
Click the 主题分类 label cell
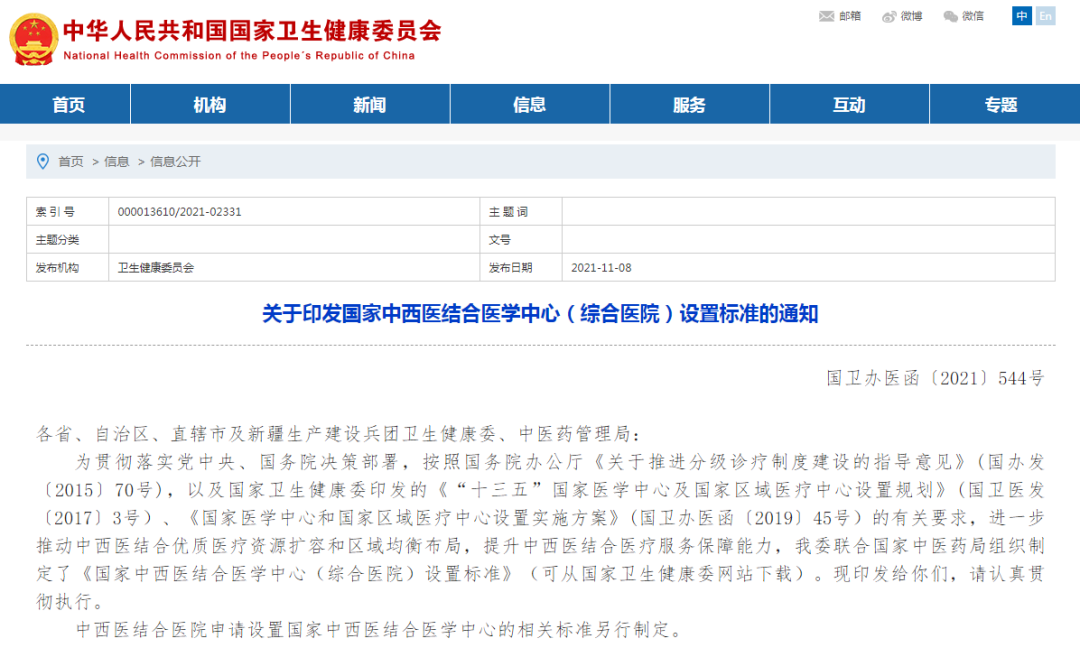(68, 240)
